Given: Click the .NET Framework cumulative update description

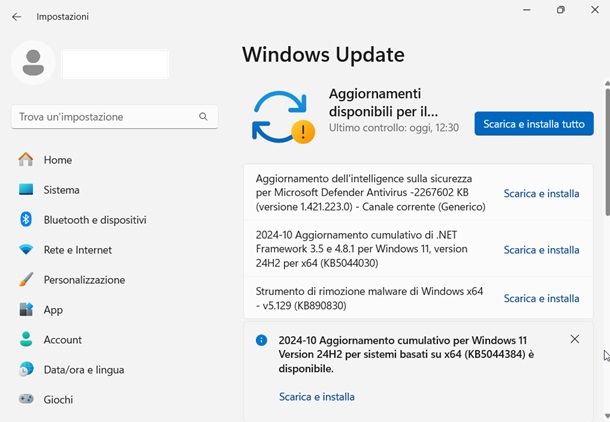Looking at the screenshot, I should 361,249.
